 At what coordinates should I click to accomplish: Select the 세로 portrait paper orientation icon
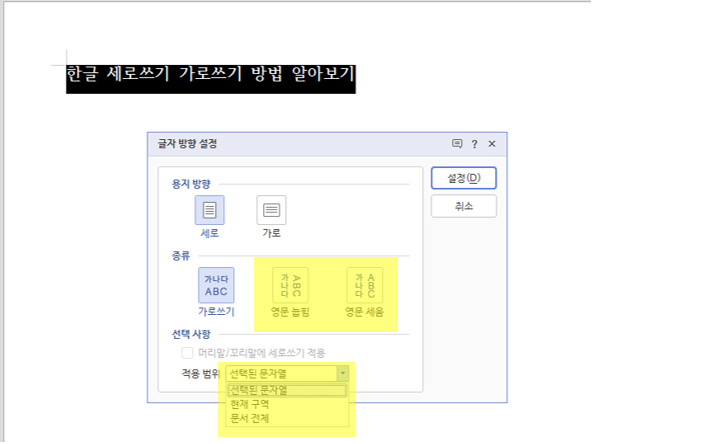coord(210,210)
